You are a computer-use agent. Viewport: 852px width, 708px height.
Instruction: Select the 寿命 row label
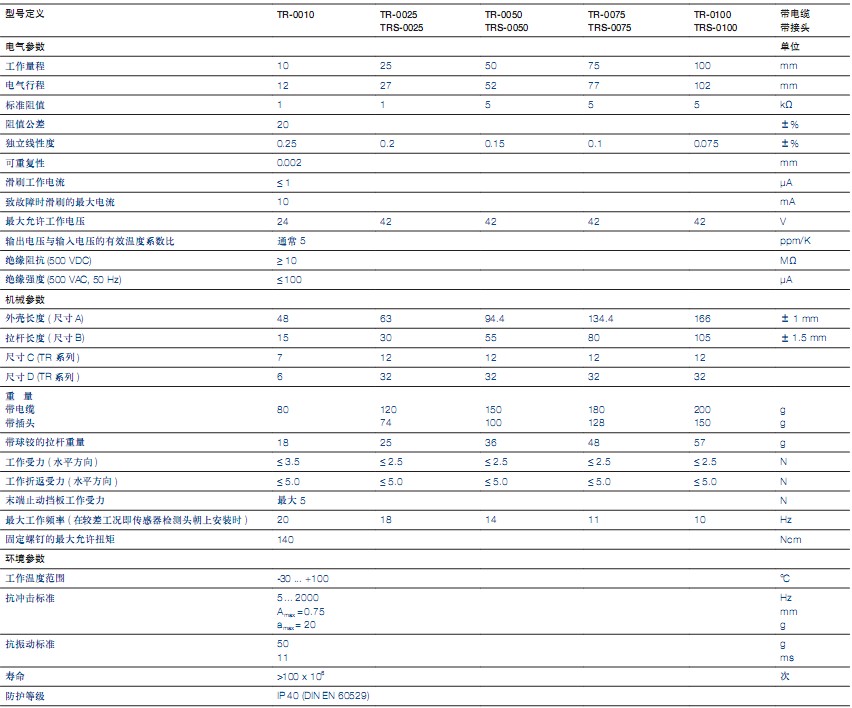pos(14,676)
